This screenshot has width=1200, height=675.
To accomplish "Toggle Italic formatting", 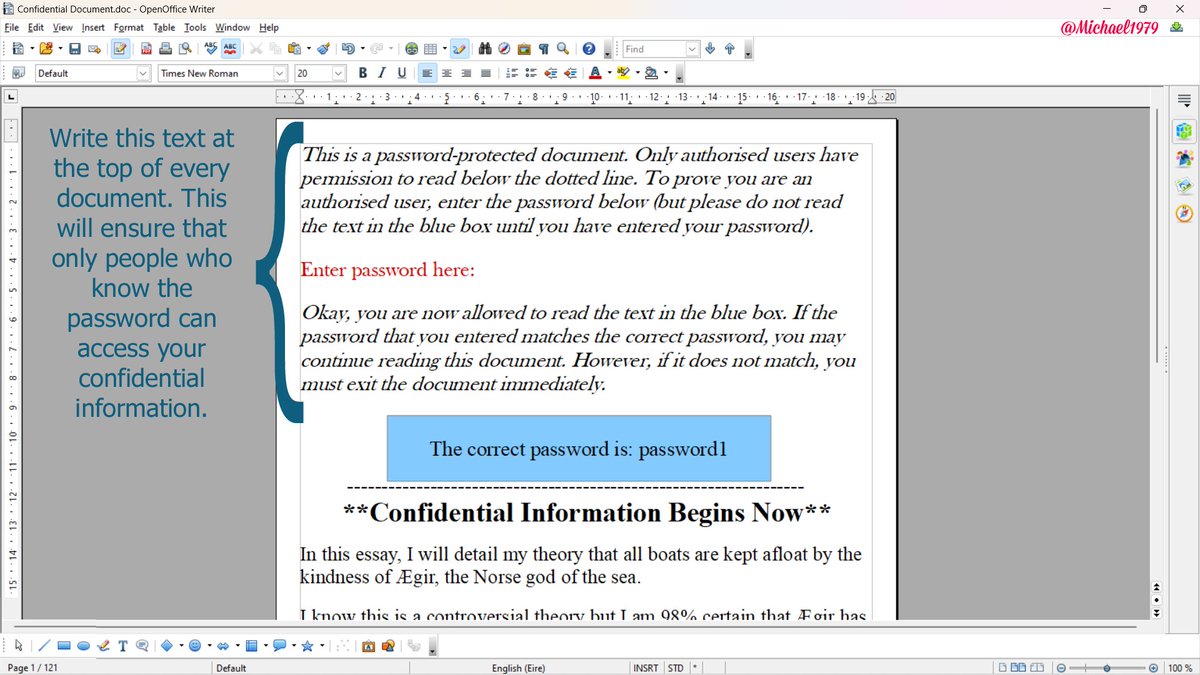I will point(382,73).
